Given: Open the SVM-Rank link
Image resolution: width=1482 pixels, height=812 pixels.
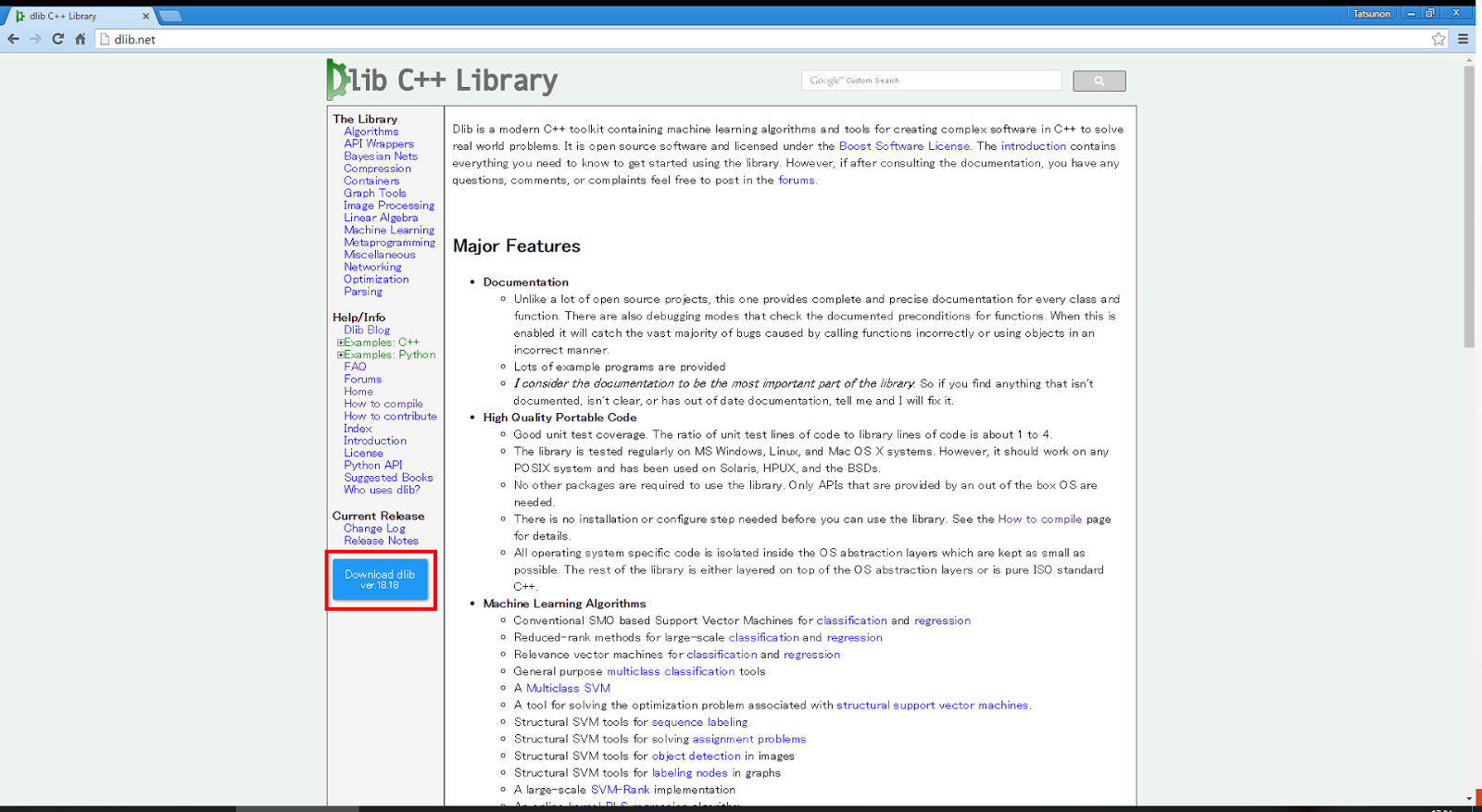Looking at the screenshot, I should pyautogui.click(x=620, y=790).
